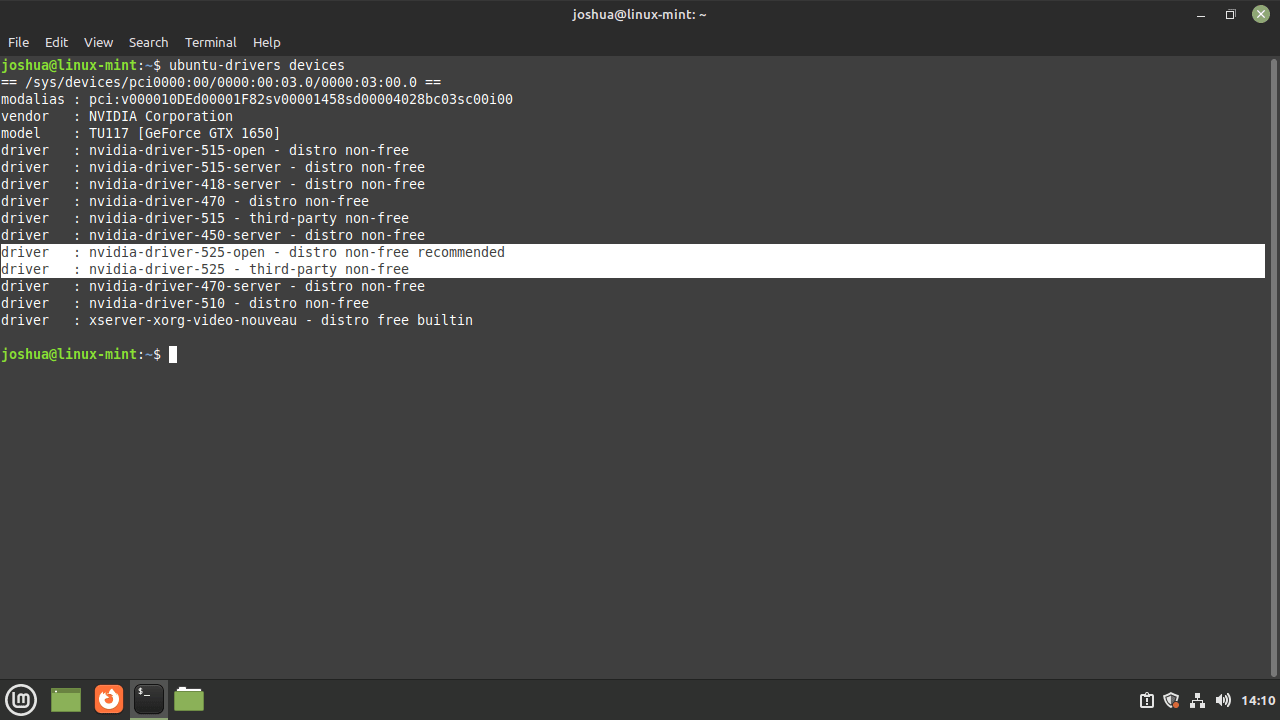The width and height of the screenshot is (1280, 720).
Task: Open the Edit menu
Action: pos(56,42)
